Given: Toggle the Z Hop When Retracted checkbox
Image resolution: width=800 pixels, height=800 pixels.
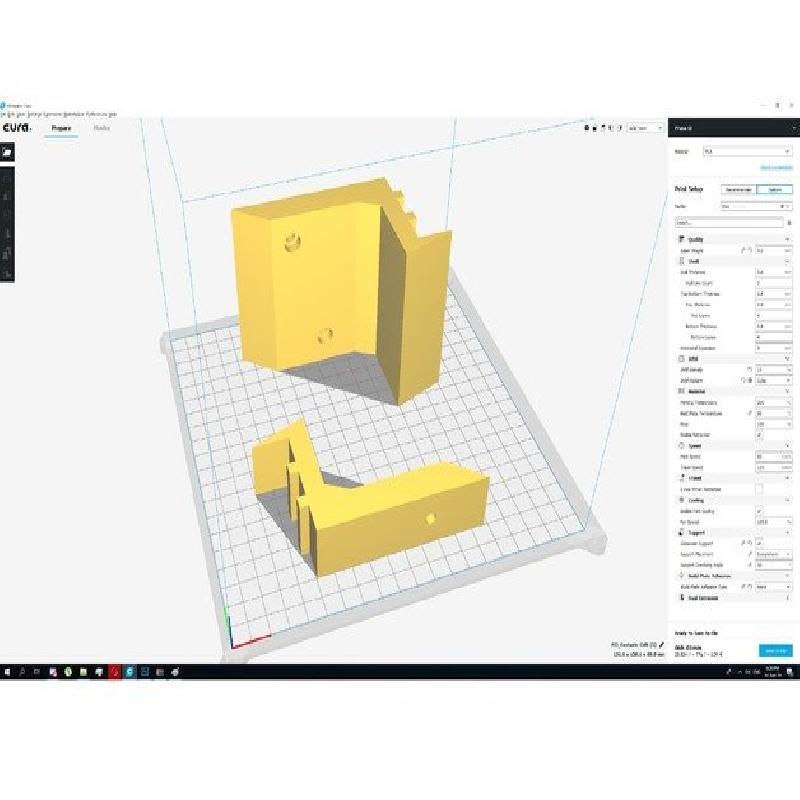Looking at the screenshot, I should coord(759,489).
